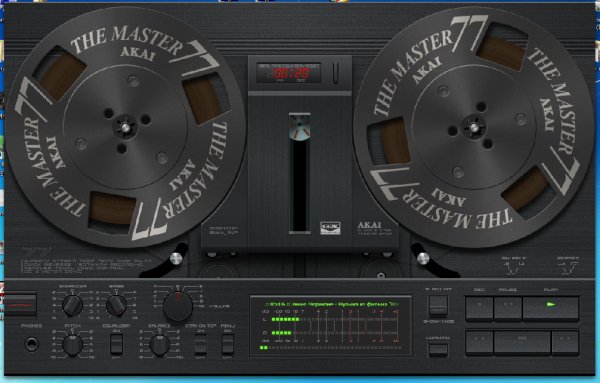Click the AKAI logo on the head cover
600x383 pixels.
coord(369,225)
